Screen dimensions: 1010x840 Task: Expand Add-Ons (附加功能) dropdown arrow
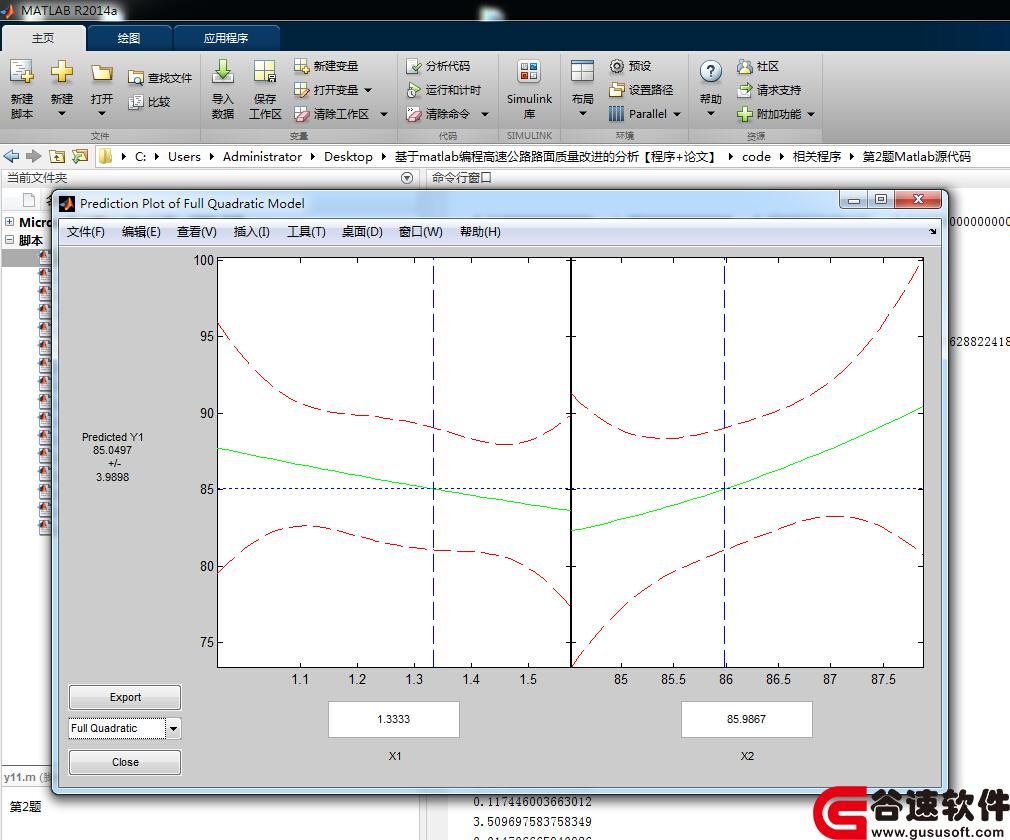(x=811, y=114)
